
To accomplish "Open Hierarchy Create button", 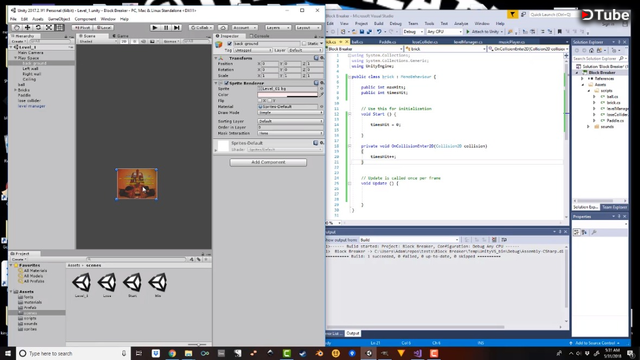I will (x=18, y=41).
